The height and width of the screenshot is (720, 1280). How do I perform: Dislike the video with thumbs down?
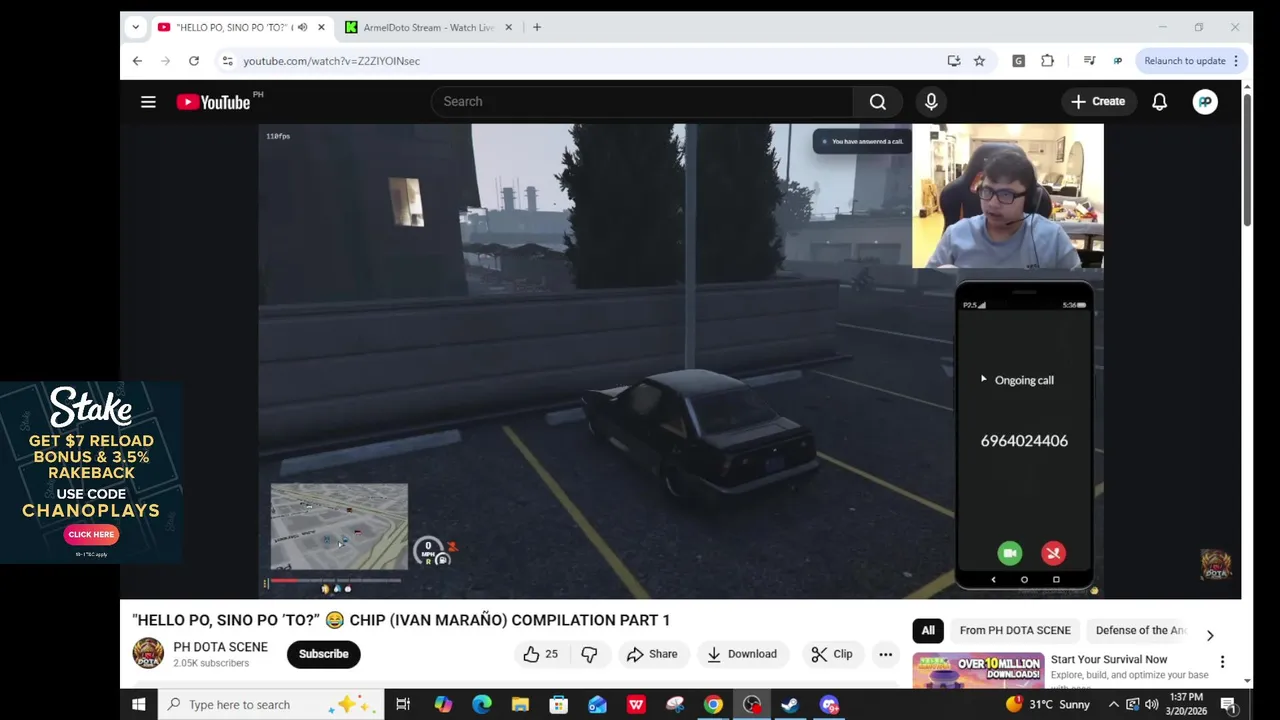point(589,654)
